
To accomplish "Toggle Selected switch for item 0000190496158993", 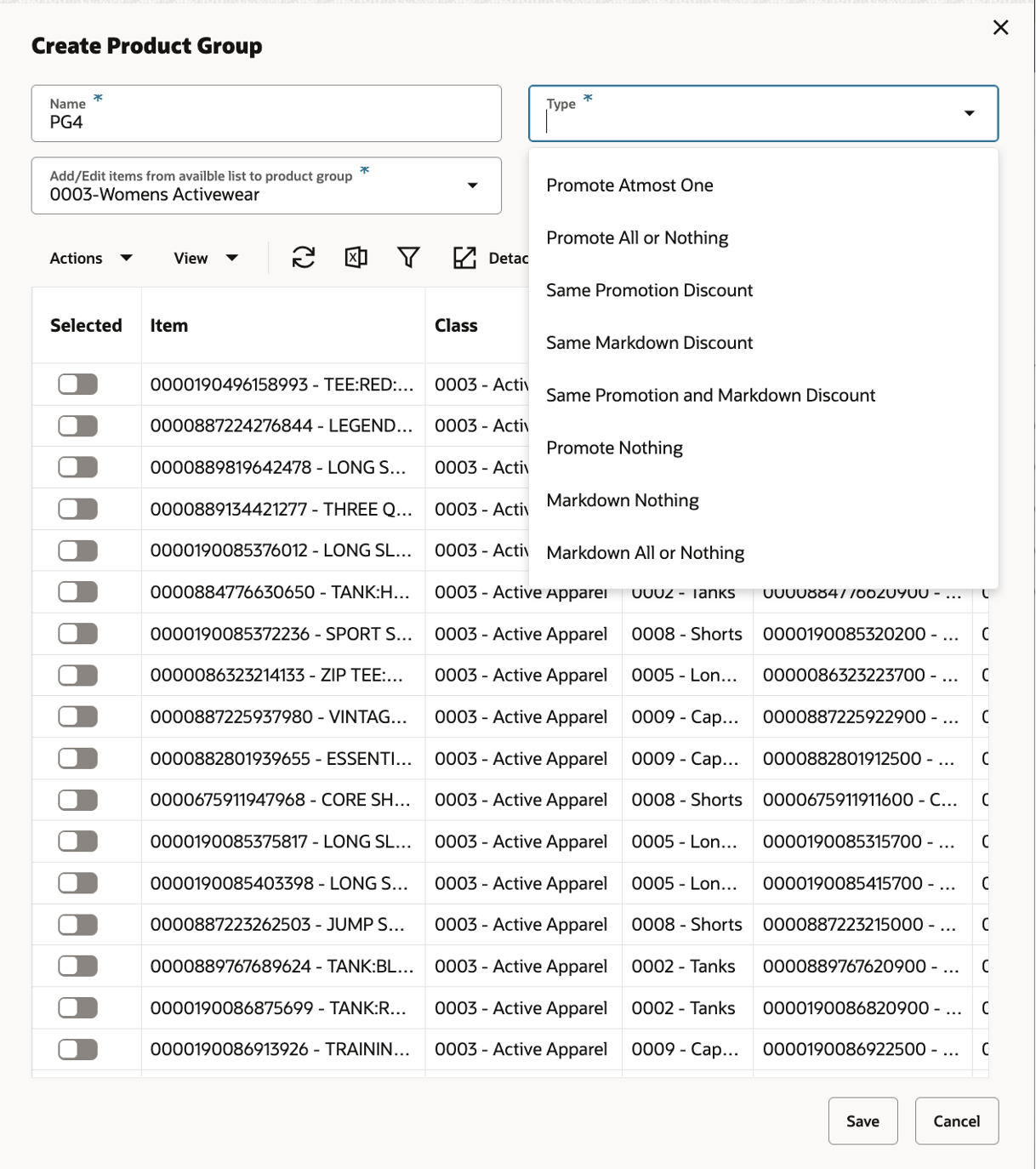I will [x=78, y=385].
